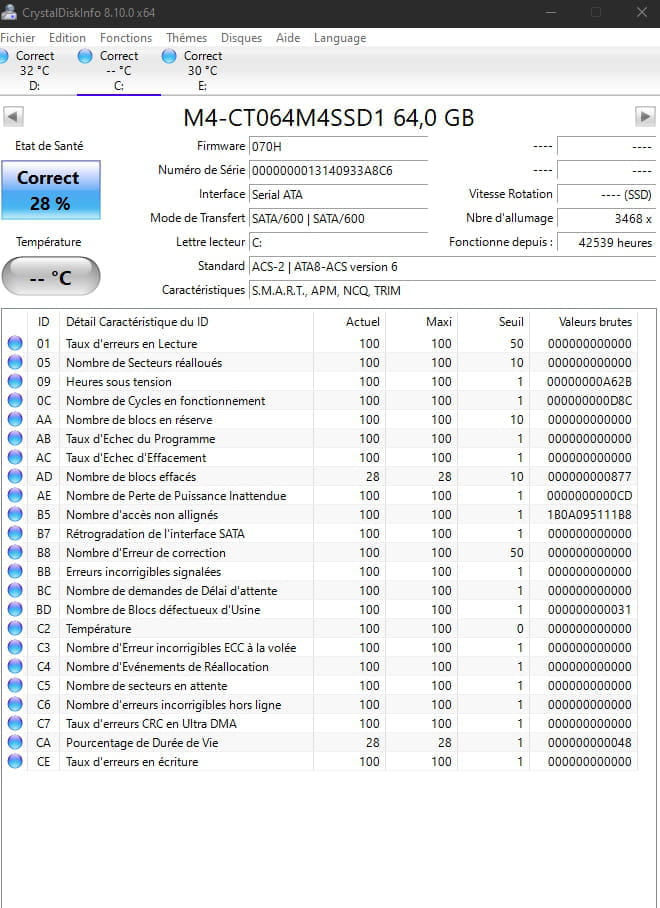Image resolution: width=660 pixels, height=908 pixels.
Task: Click status orb for Nombre d'accès non allignés
Action: coord(15,514)
